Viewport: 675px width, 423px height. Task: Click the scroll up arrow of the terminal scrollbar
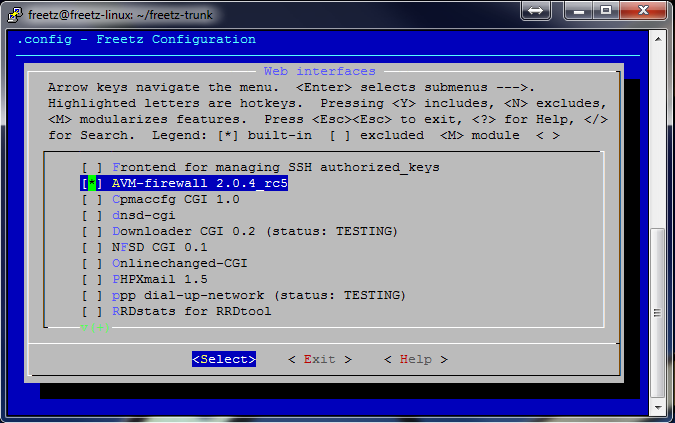tap(658, 36)
